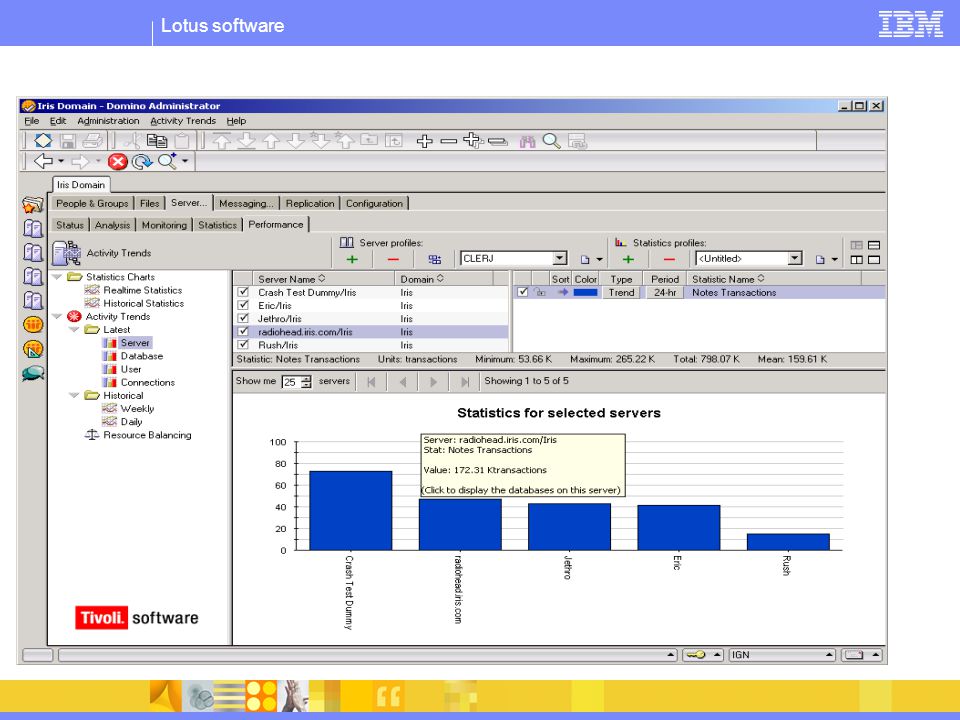Screen dimensions: 960x720
Task: Click the back navigation arrow
Action: (x=43, y=162)
